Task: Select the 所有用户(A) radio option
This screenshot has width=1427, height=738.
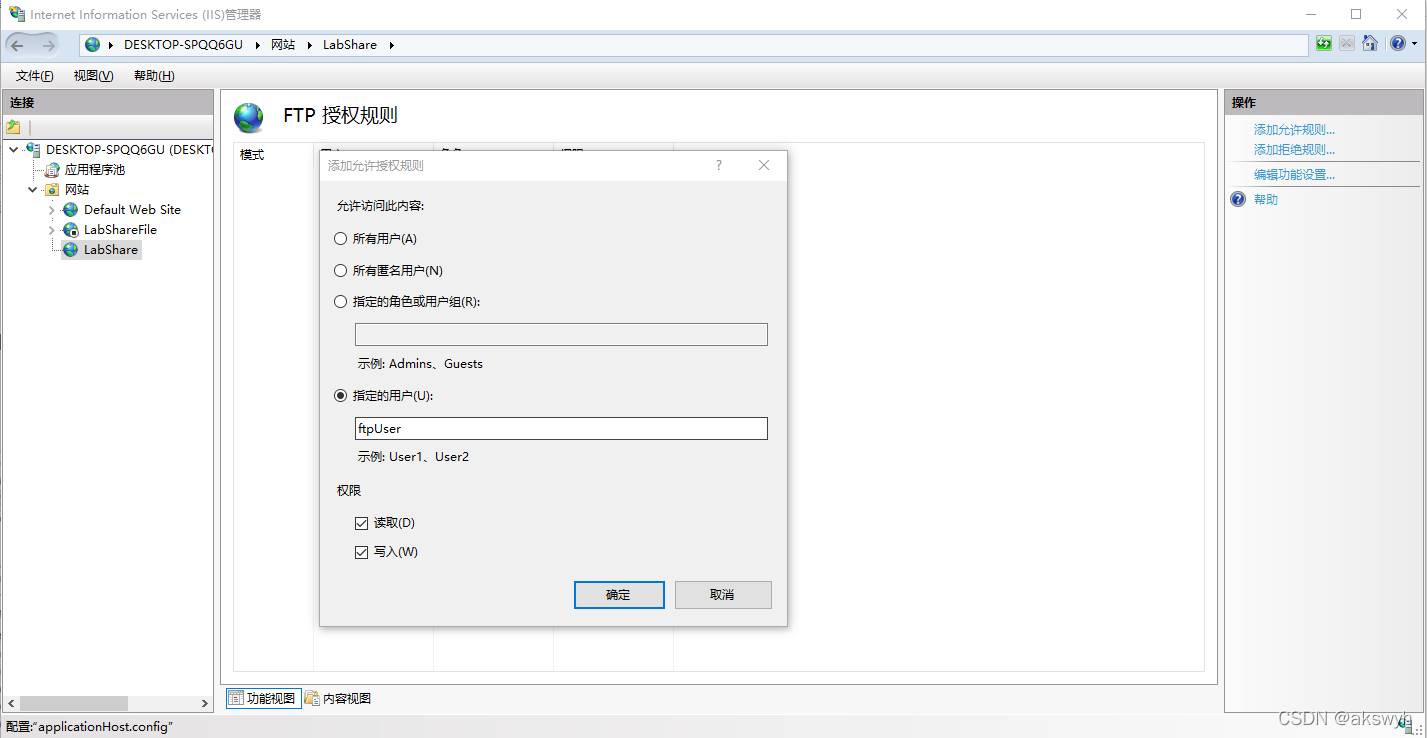Action: (341, 239)
